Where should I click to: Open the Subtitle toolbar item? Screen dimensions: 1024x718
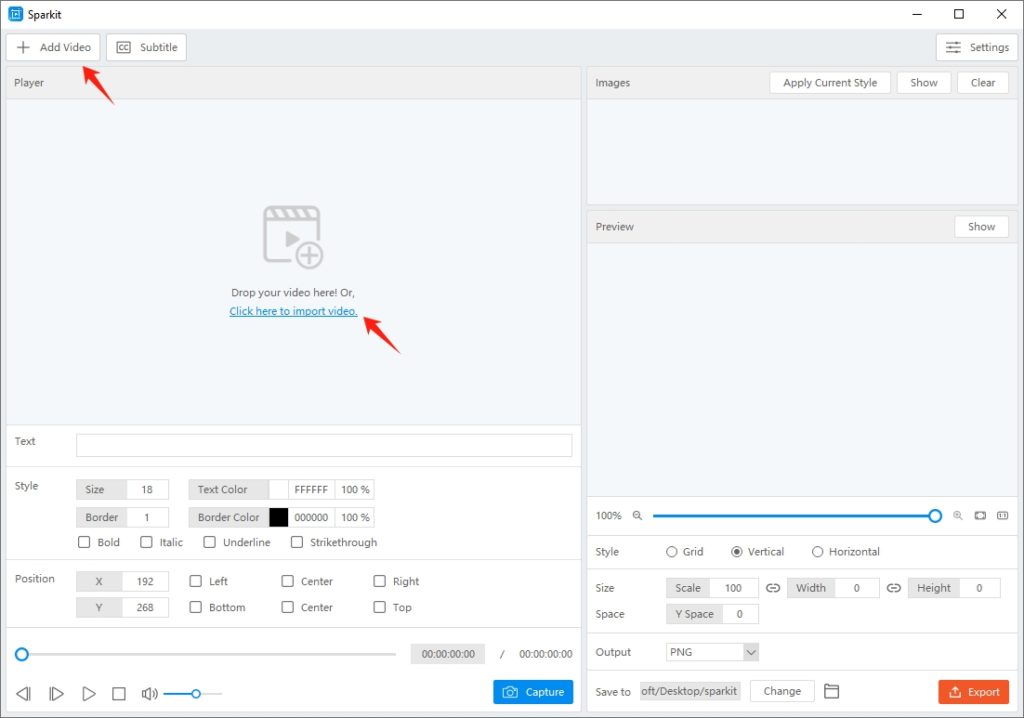146,47
